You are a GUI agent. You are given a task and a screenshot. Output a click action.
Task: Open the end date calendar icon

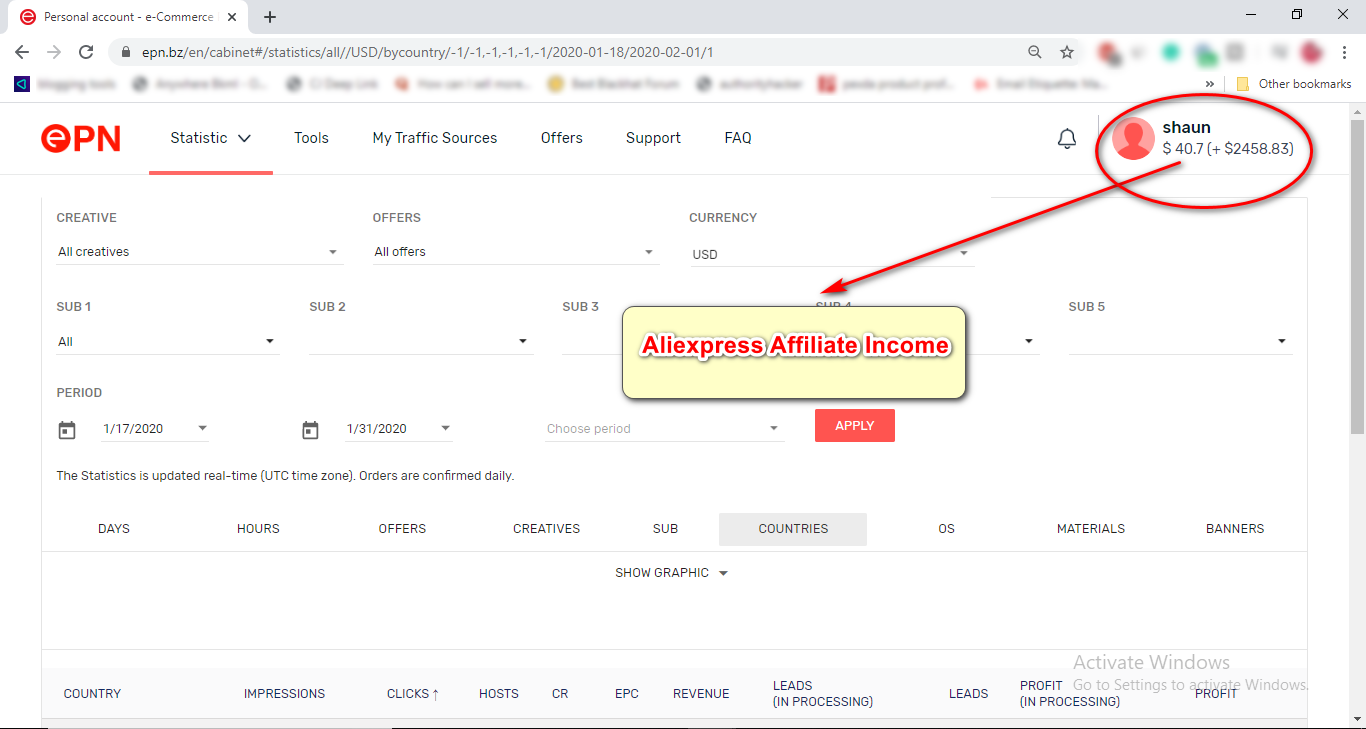pyautogui.click(x=310, y=430)
